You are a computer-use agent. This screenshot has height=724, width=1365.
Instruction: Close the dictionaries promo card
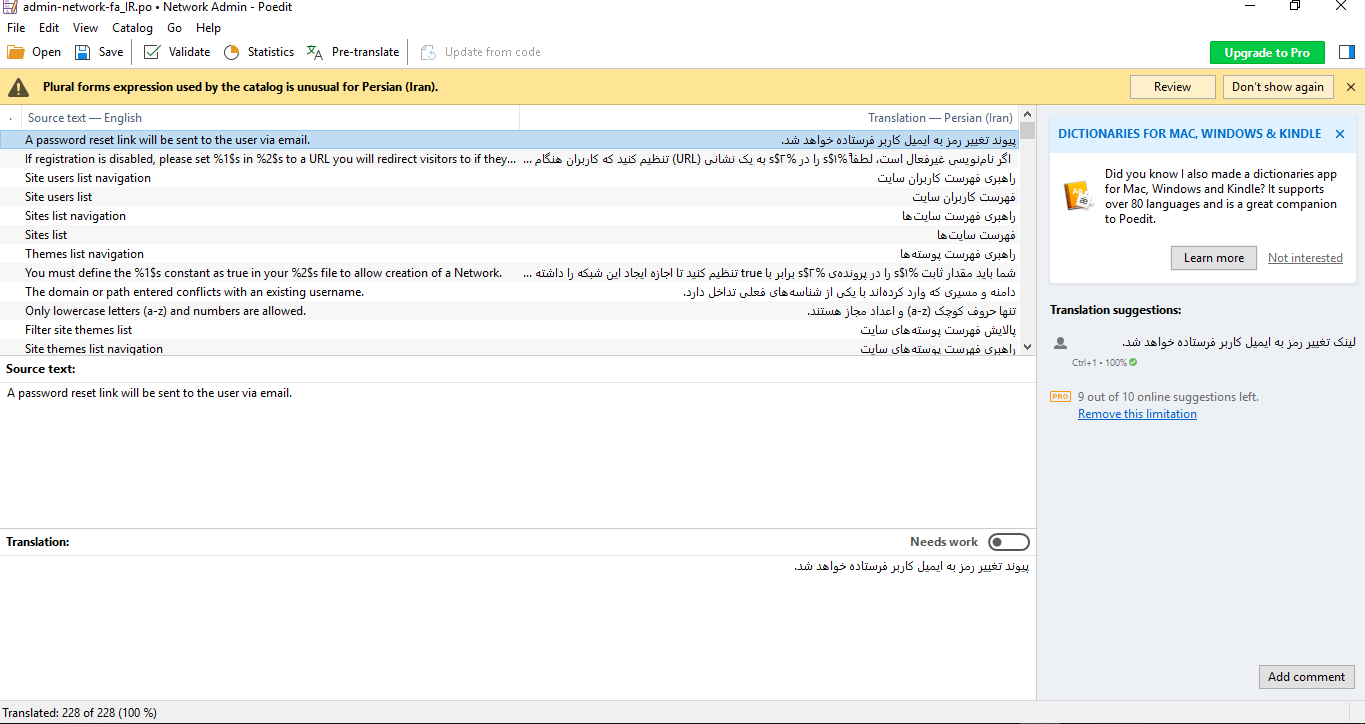(x=1340, y=134)
